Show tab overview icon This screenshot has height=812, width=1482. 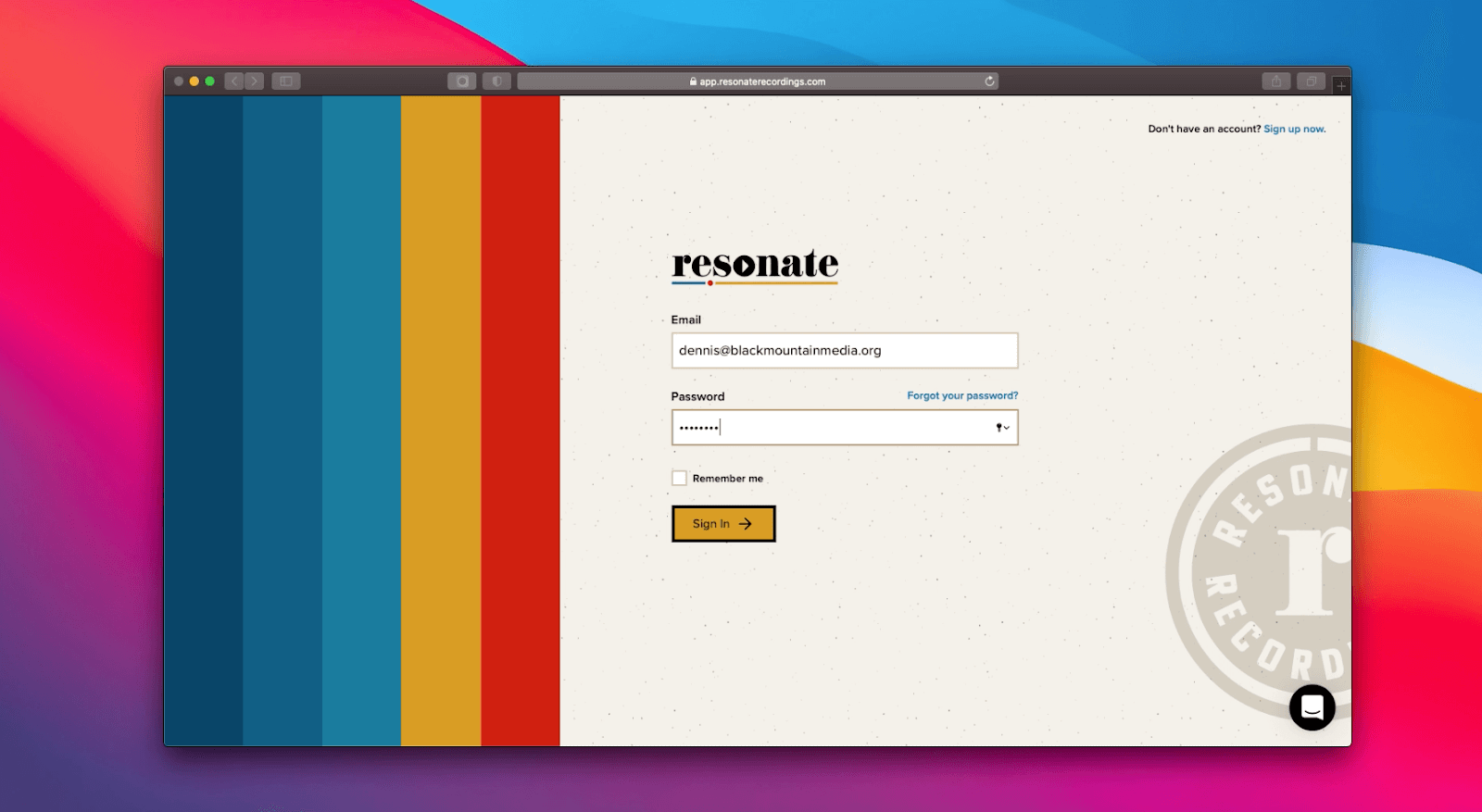pos(1312,81)
